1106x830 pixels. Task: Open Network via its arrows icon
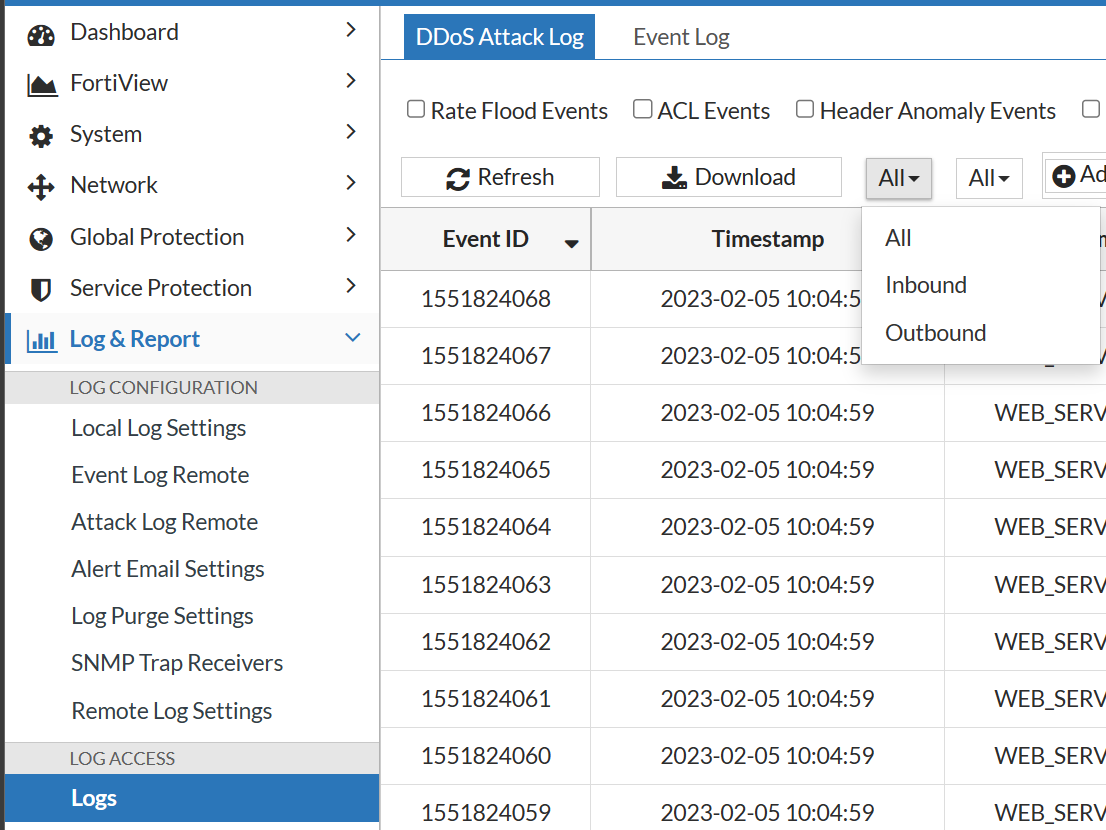pyautogui.click(x=39, y=185)
